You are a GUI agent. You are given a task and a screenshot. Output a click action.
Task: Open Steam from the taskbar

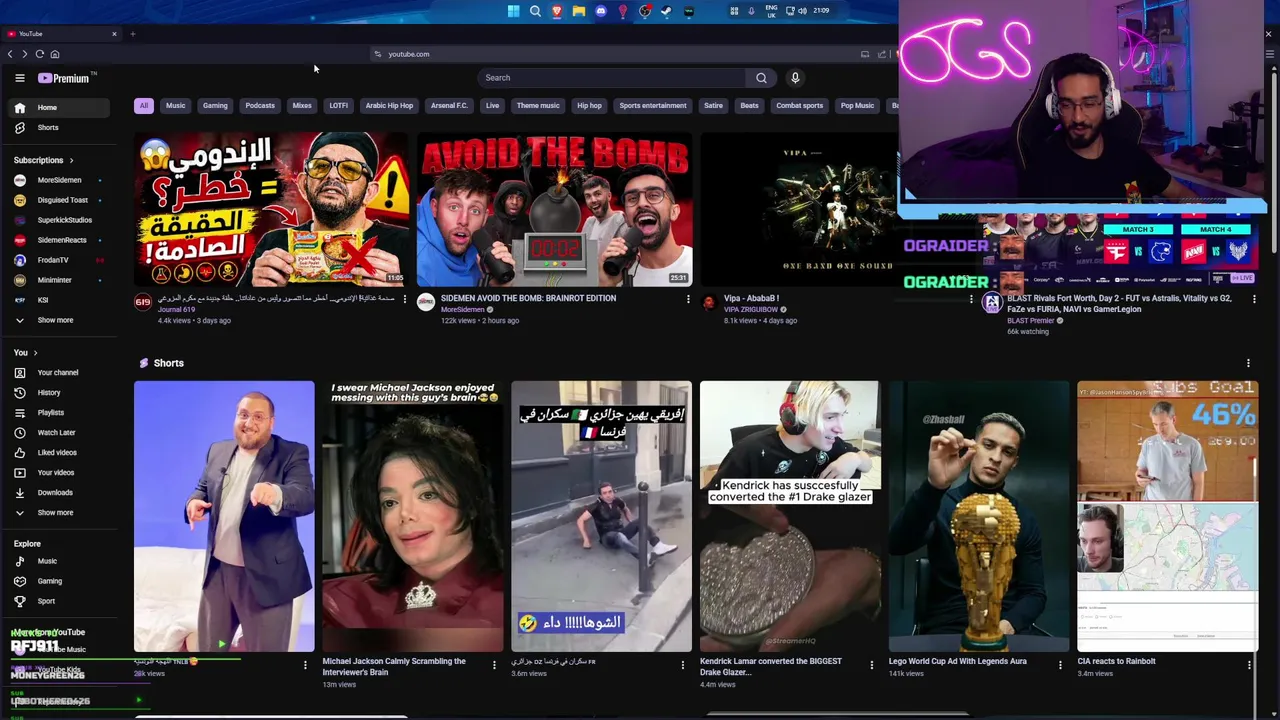[x=666, y=11]
